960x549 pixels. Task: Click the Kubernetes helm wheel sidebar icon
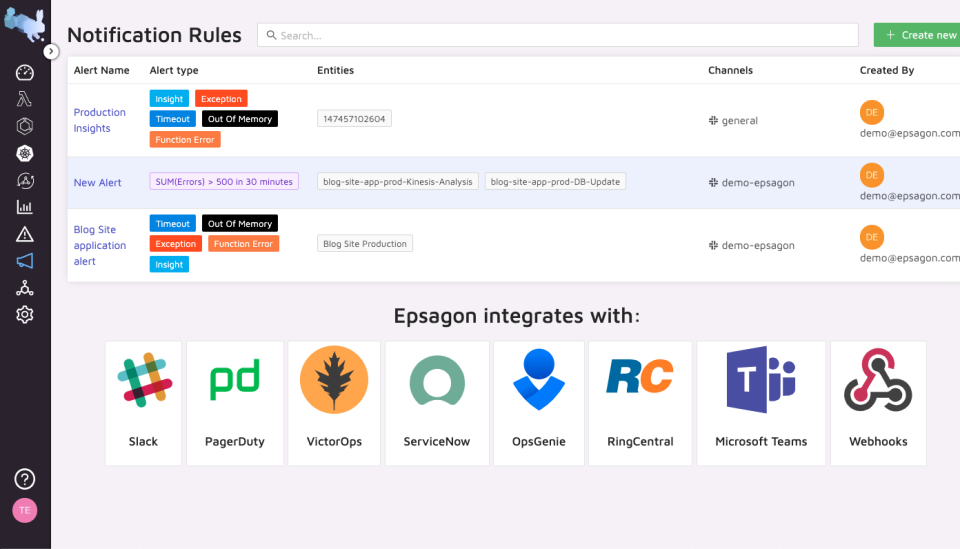tap(25, 153)
